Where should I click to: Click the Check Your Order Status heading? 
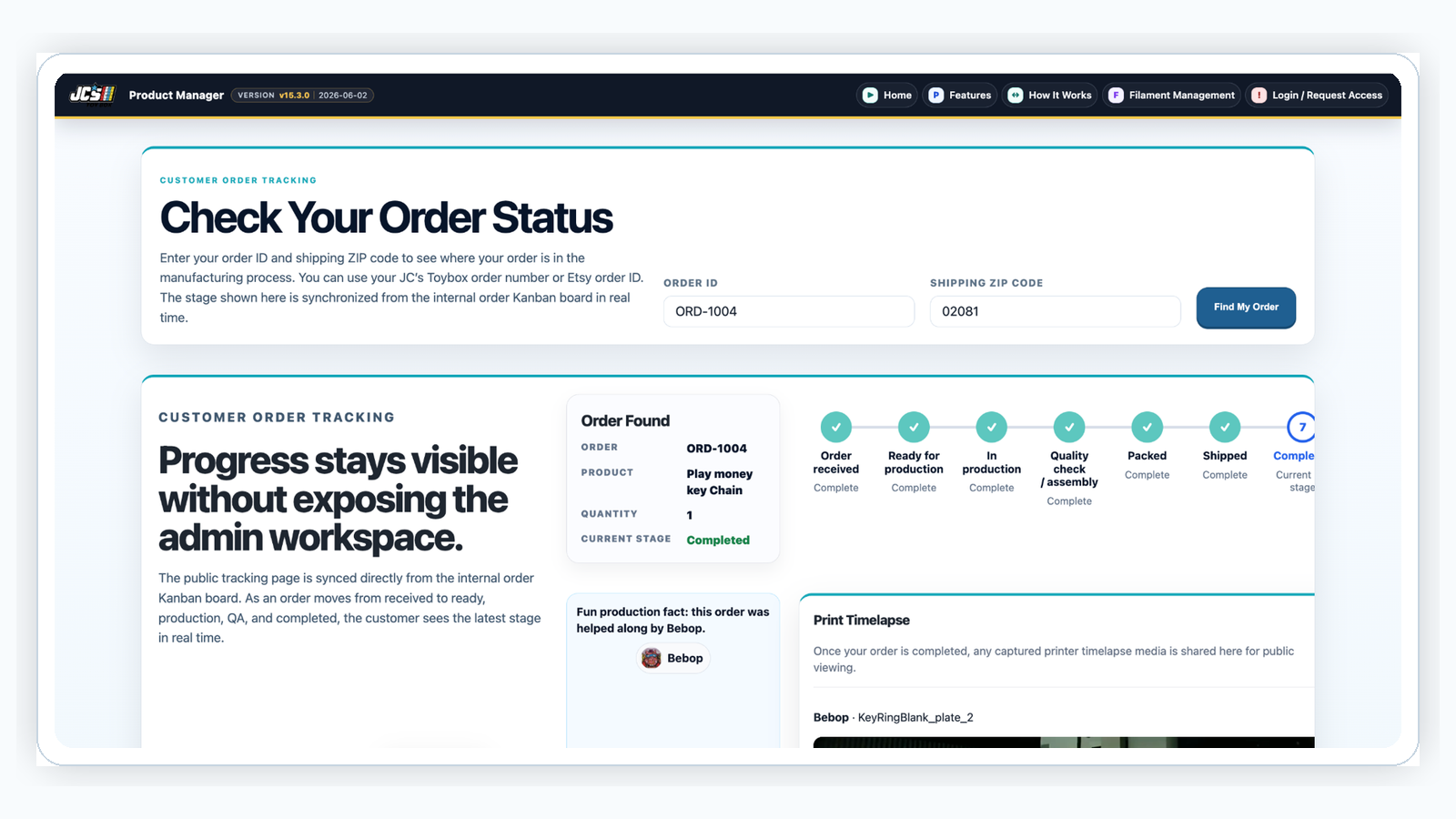pos(387,217)
